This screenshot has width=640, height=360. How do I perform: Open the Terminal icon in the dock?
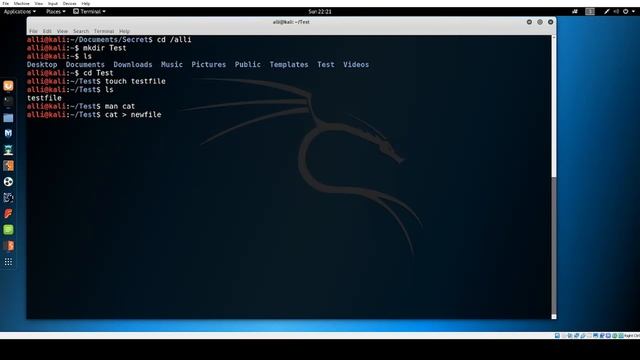tap(8, 102)
